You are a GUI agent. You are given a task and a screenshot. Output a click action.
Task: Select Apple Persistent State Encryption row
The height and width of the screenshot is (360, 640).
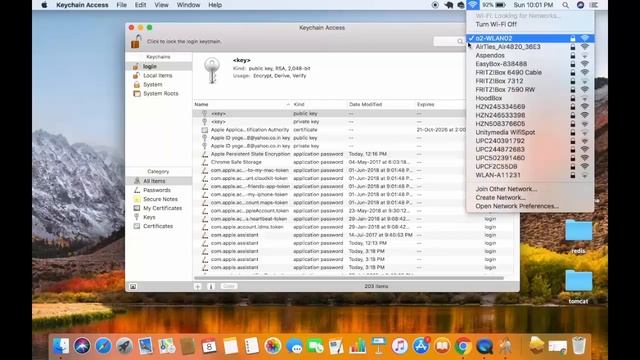(329, 154)
